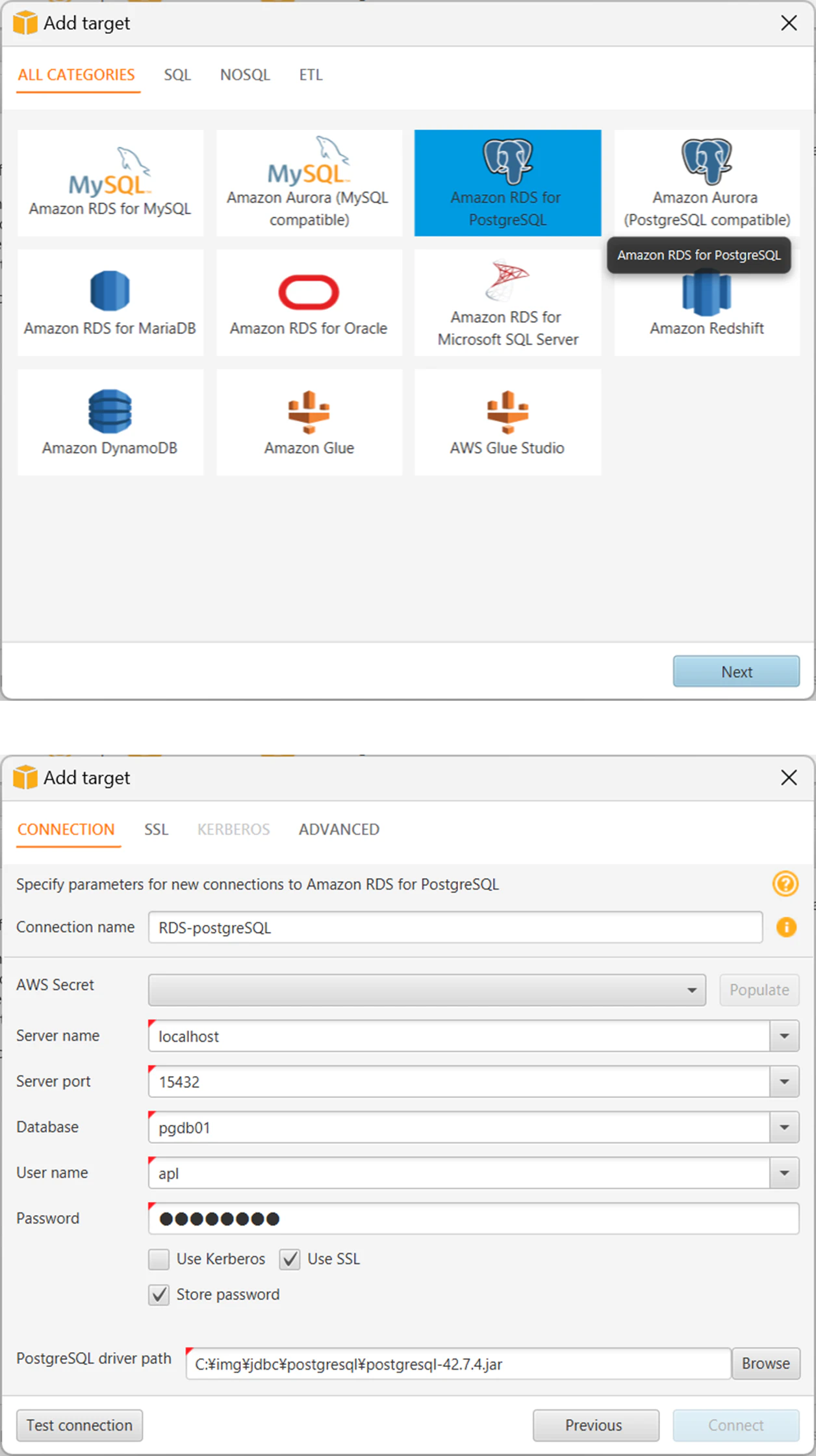Viewport: 816px width, 1456px height.
Task: Close the lower Add target connection dialog
Action: pyautogui.click(x=789, y=777)
